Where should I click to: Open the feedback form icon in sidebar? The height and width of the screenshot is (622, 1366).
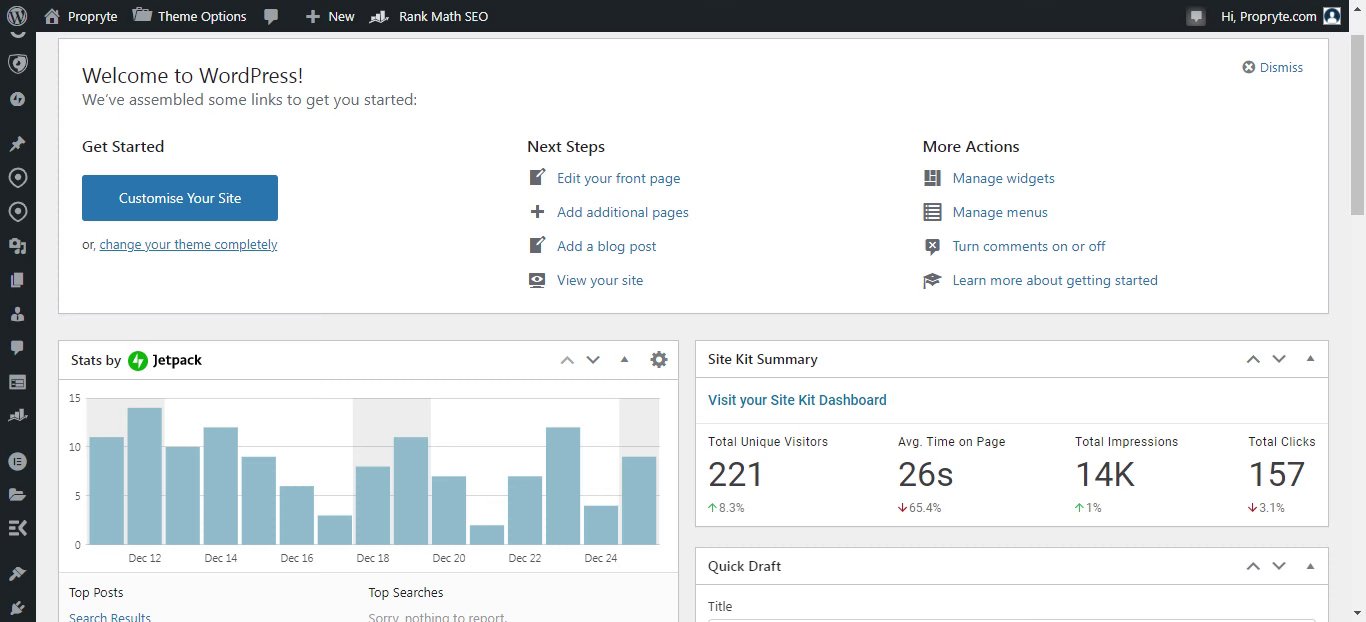pyautogui.click(x=17, y=382)
